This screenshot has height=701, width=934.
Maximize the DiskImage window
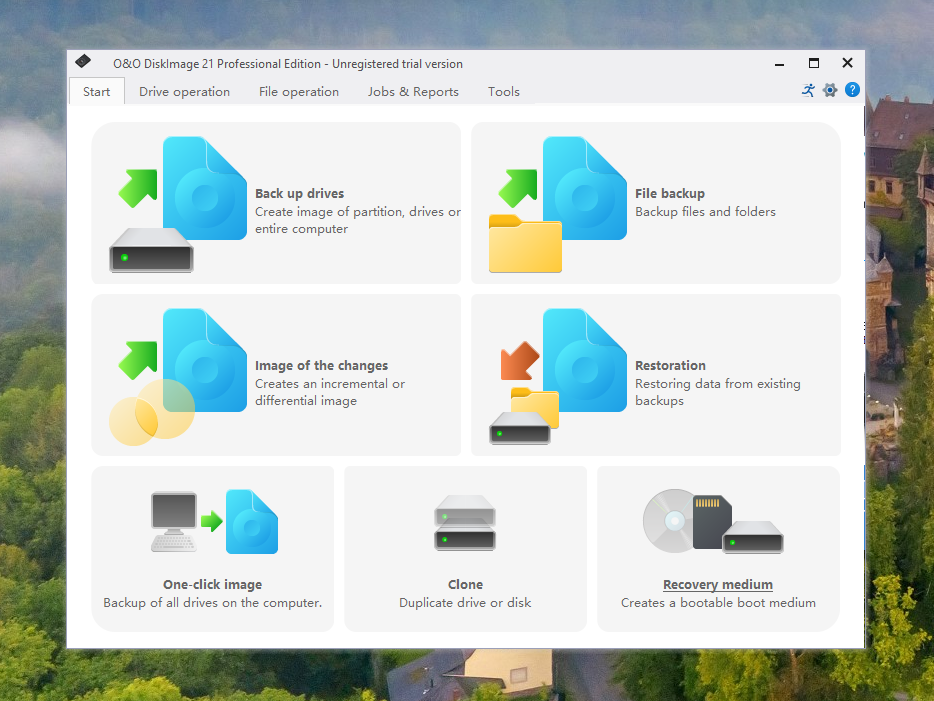pyautogui.click(x=814, y=63)
